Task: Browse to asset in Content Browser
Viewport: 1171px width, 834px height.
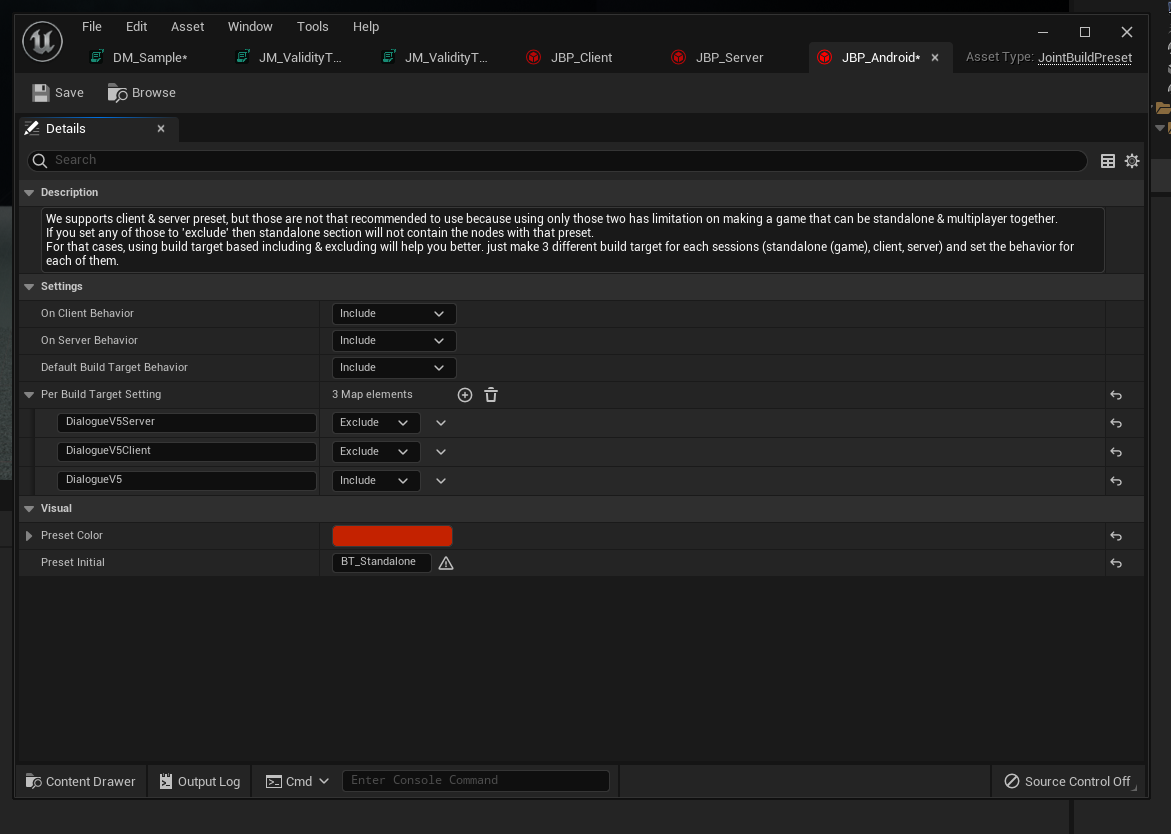Action: tap(141, 93)
